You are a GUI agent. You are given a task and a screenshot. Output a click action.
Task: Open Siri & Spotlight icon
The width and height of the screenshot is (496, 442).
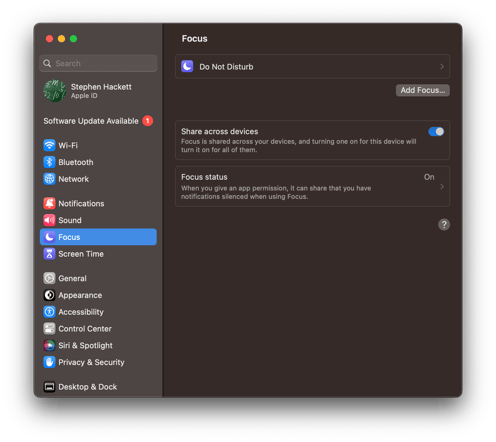tap(49, 345)
